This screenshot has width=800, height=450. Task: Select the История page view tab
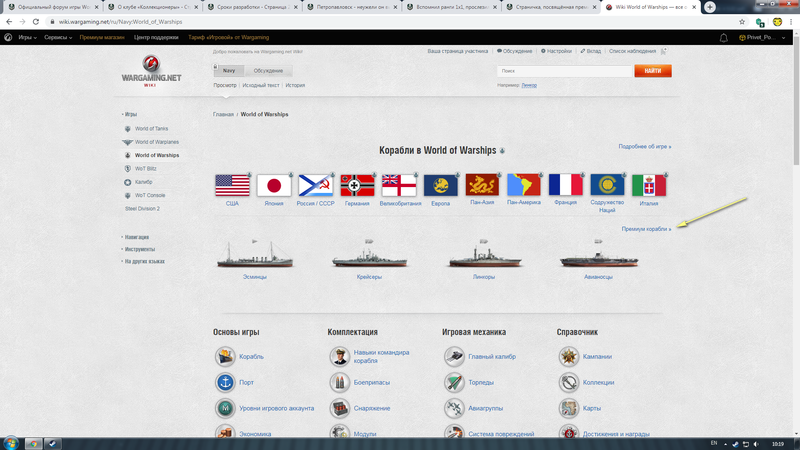point(295,85)
